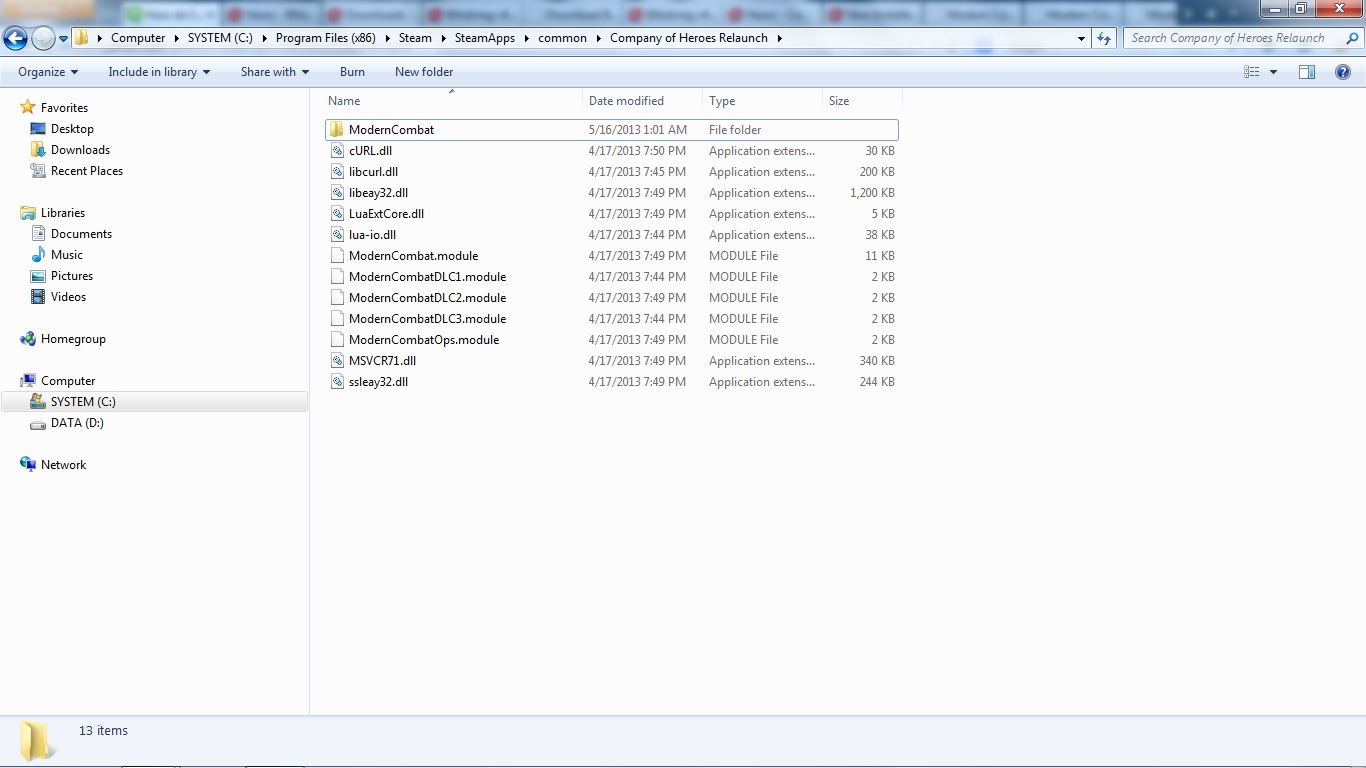Viewport: 1366px width, 768px height.
Task: Navigate to Program Files (x86) breadcrumb
Action: tap(325, 38)
